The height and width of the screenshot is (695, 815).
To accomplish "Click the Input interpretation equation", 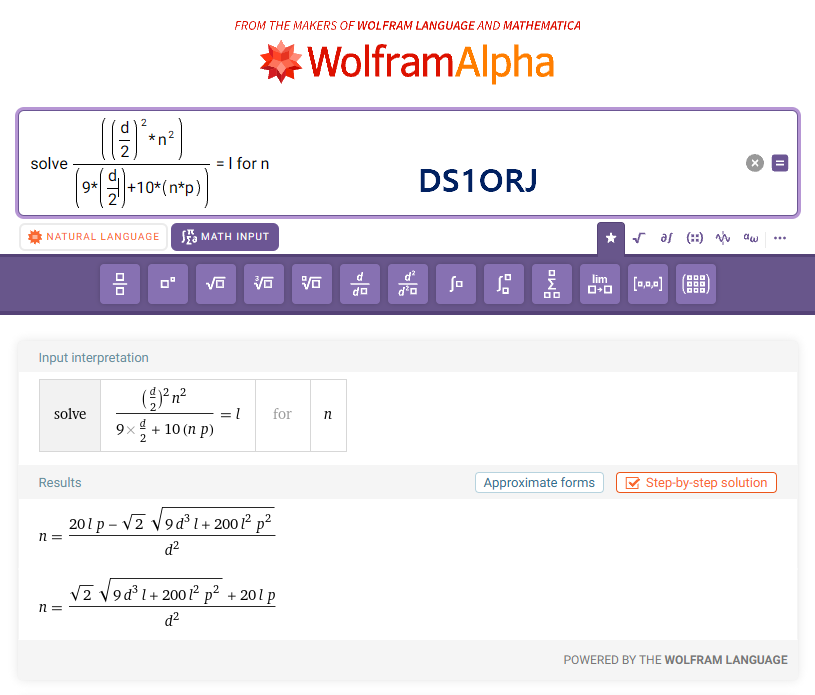I will 178,415.
